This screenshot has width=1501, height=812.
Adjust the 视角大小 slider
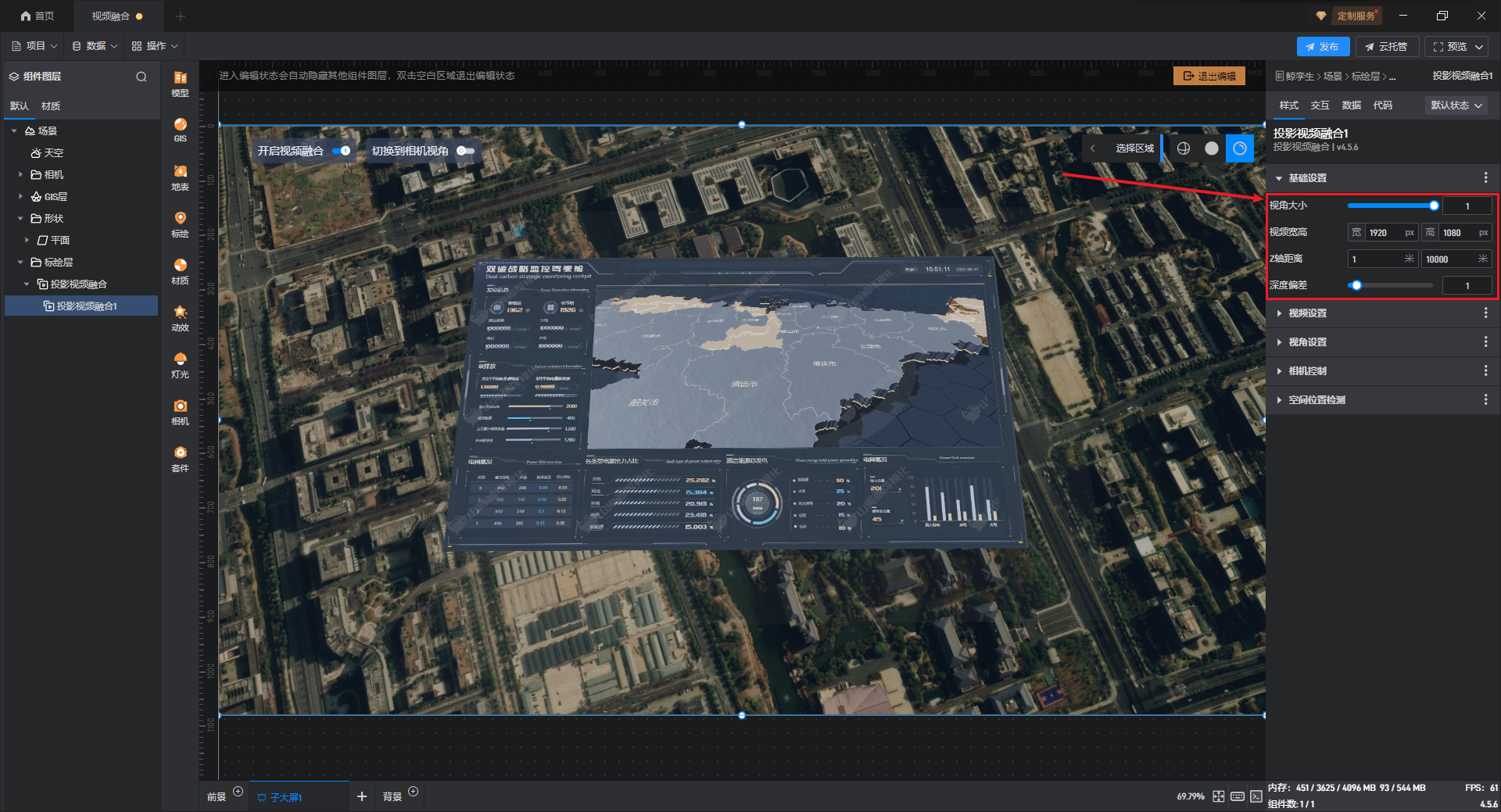(1392, 206)
